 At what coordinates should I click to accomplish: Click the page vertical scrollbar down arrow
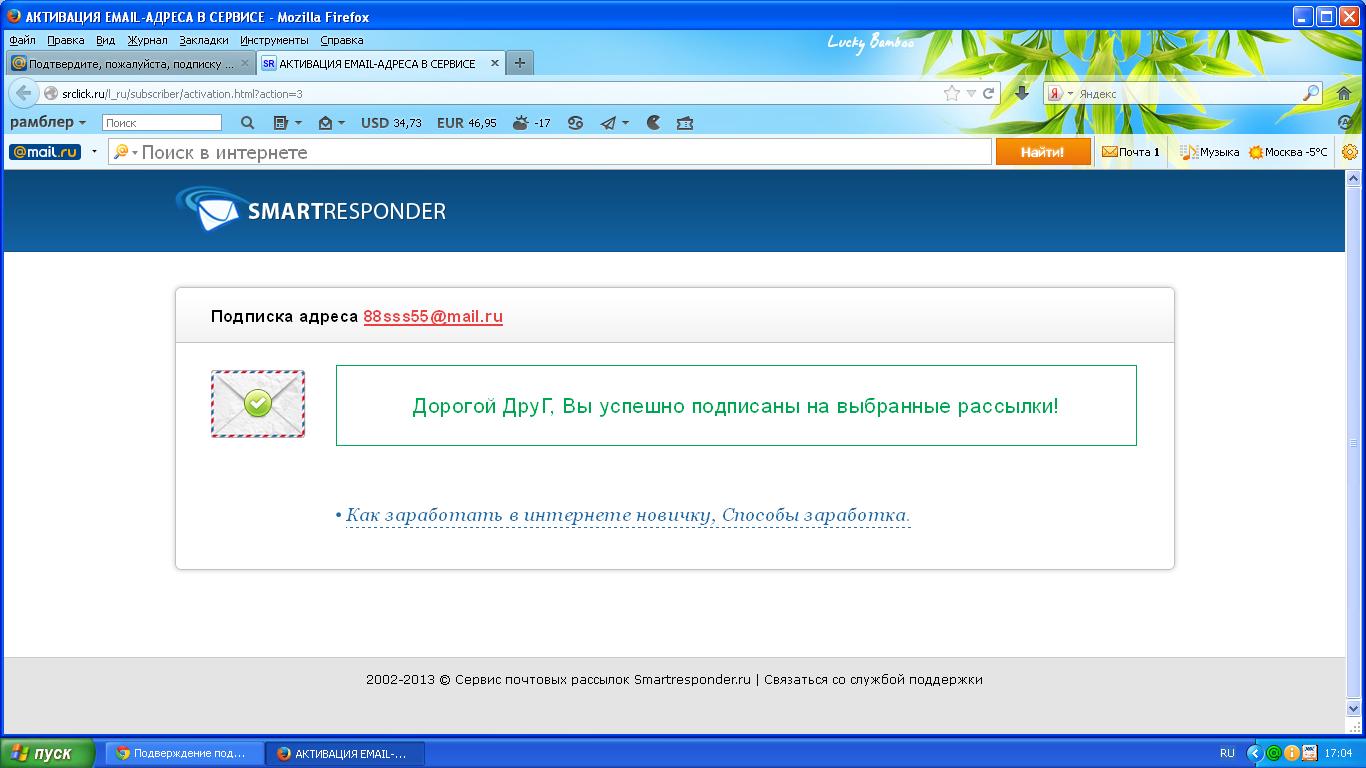(1354, 709)
